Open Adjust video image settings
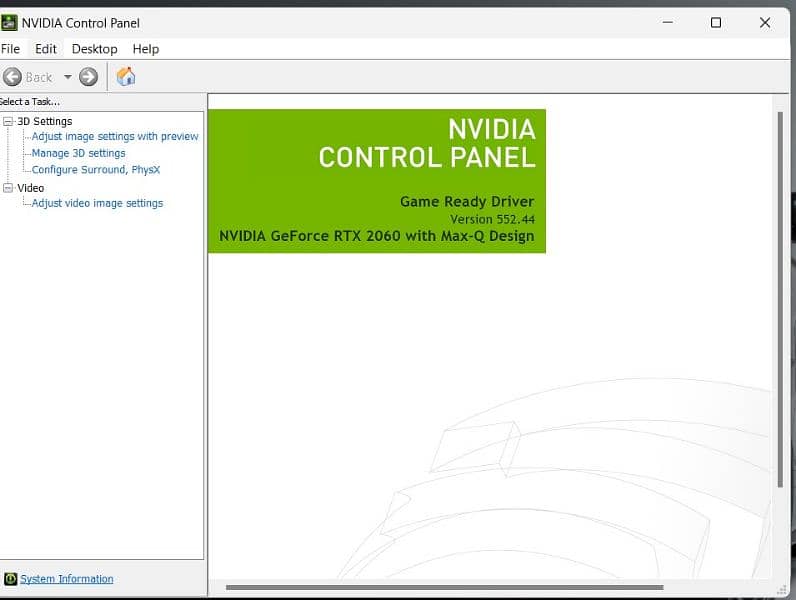Screen dimensions: 796x600 point(97,203)
